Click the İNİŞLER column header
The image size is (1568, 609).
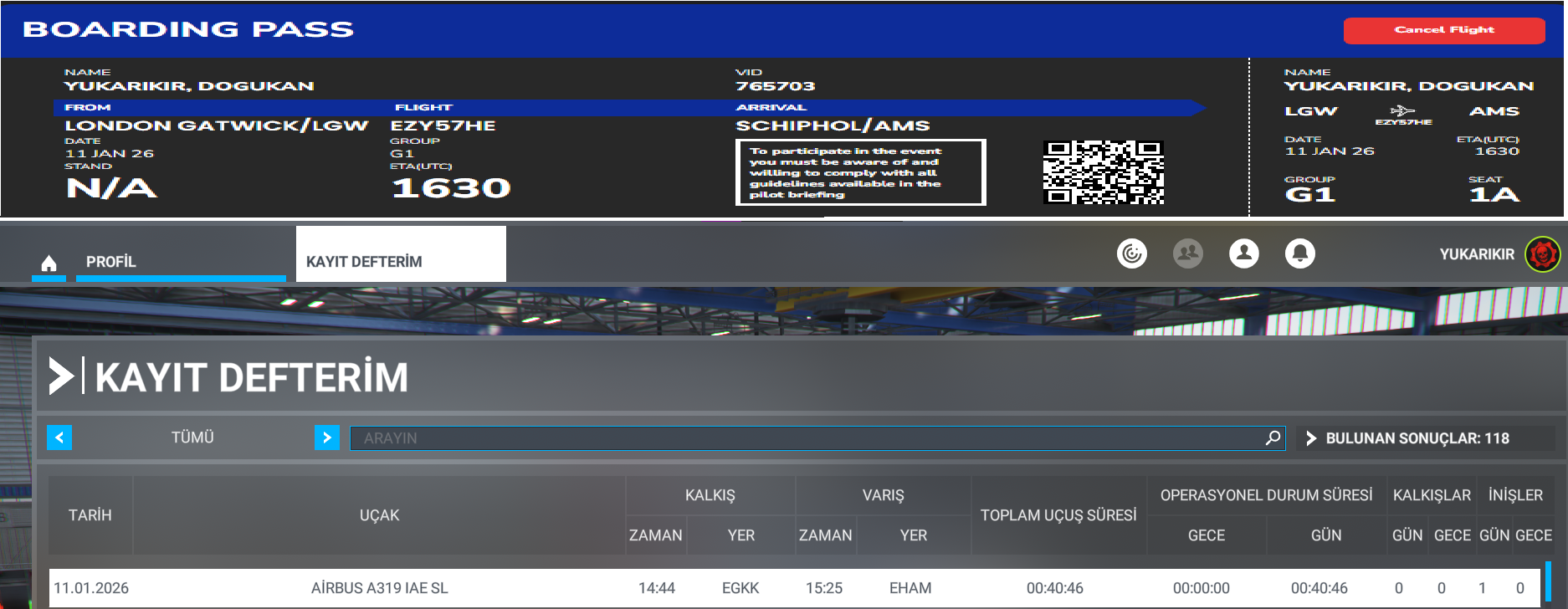1515,495
